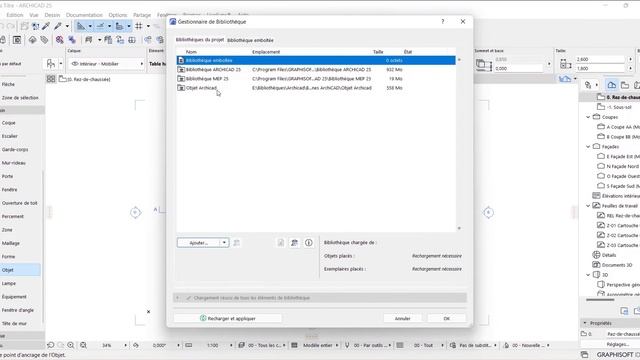Click the Reload and apply refresh icon
Screen dimensions: 640x360
(x=203, y=318)
